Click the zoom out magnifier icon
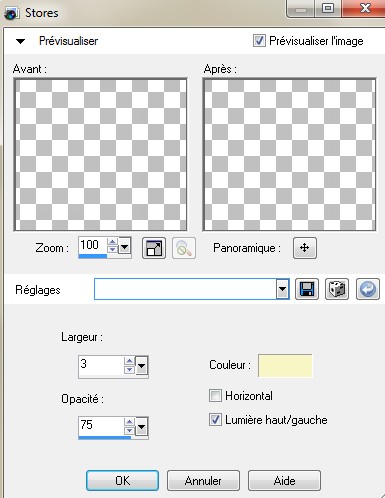 pos(184,248)
